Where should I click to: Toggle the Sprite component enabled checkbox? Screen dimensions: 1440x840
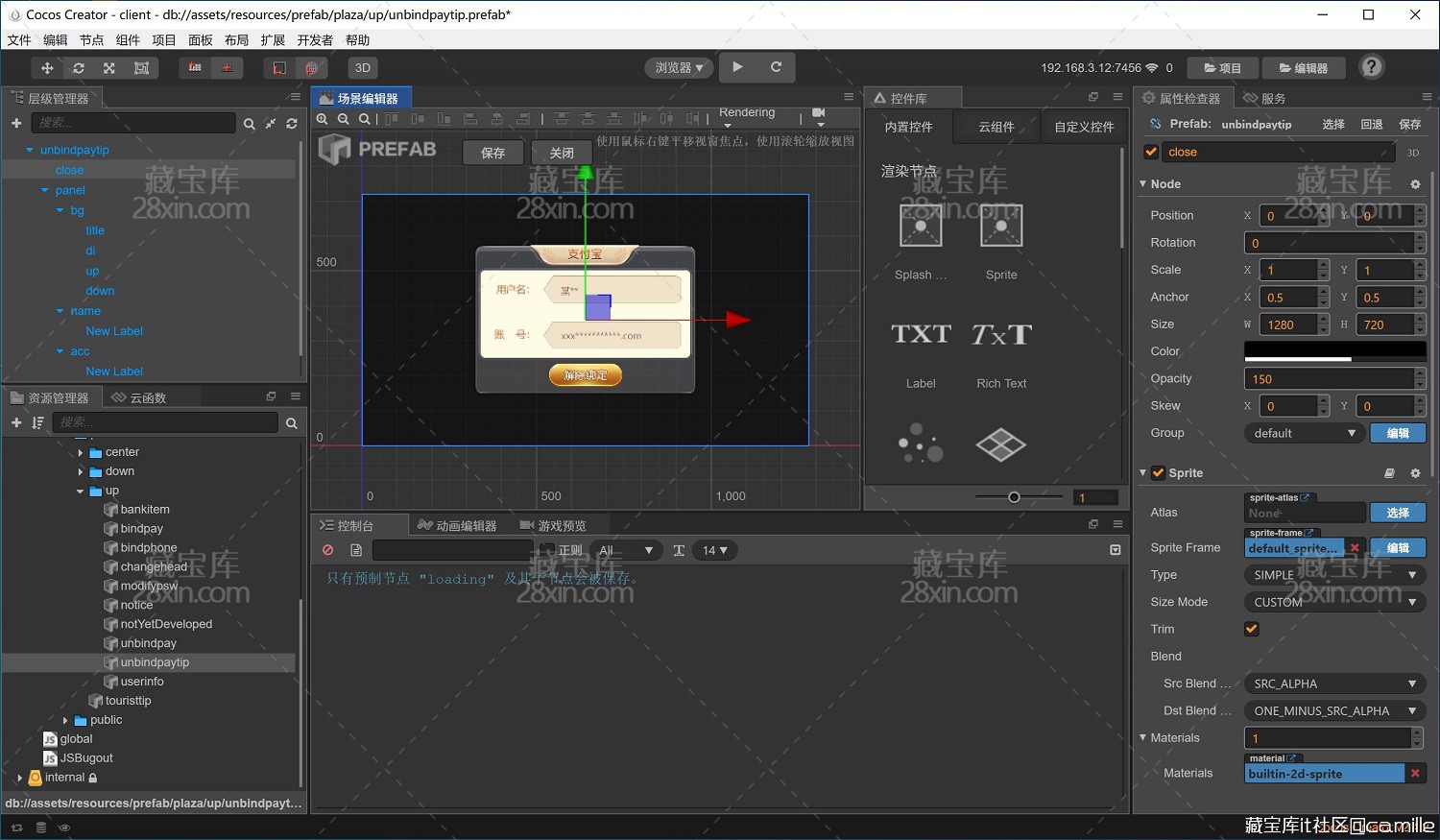[x=1158, y=473]
